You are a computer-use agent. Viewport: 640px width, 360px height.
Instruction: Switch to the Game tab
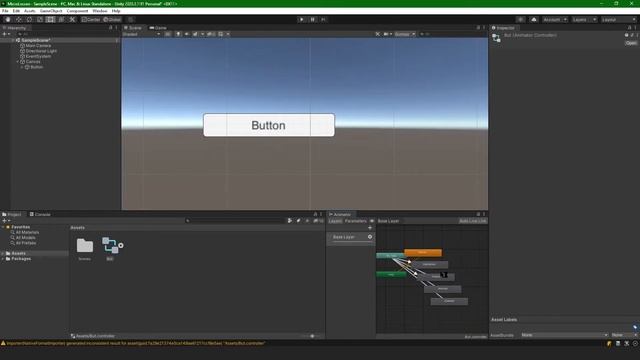[158, 28]
